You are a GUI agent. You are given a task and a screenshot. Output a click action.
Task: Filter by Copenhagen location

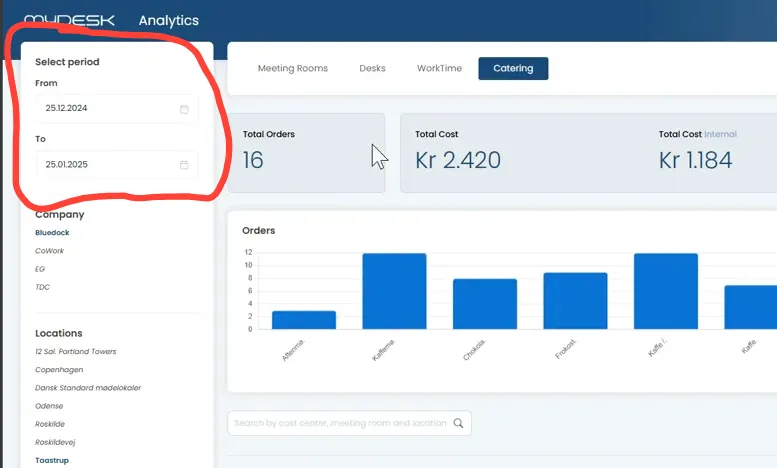[59, 370]
